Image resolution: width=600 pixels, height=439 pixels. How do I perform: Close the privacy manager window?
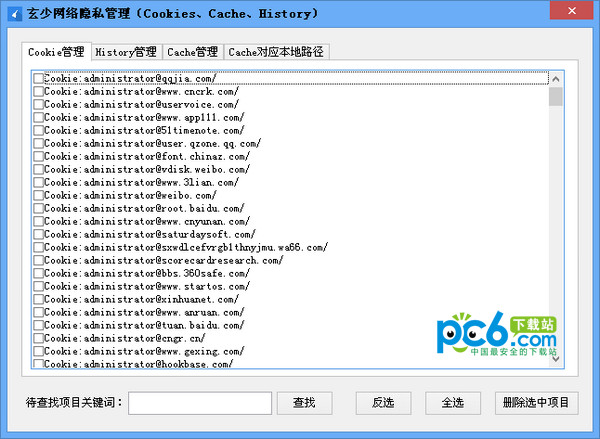[572, 11]
